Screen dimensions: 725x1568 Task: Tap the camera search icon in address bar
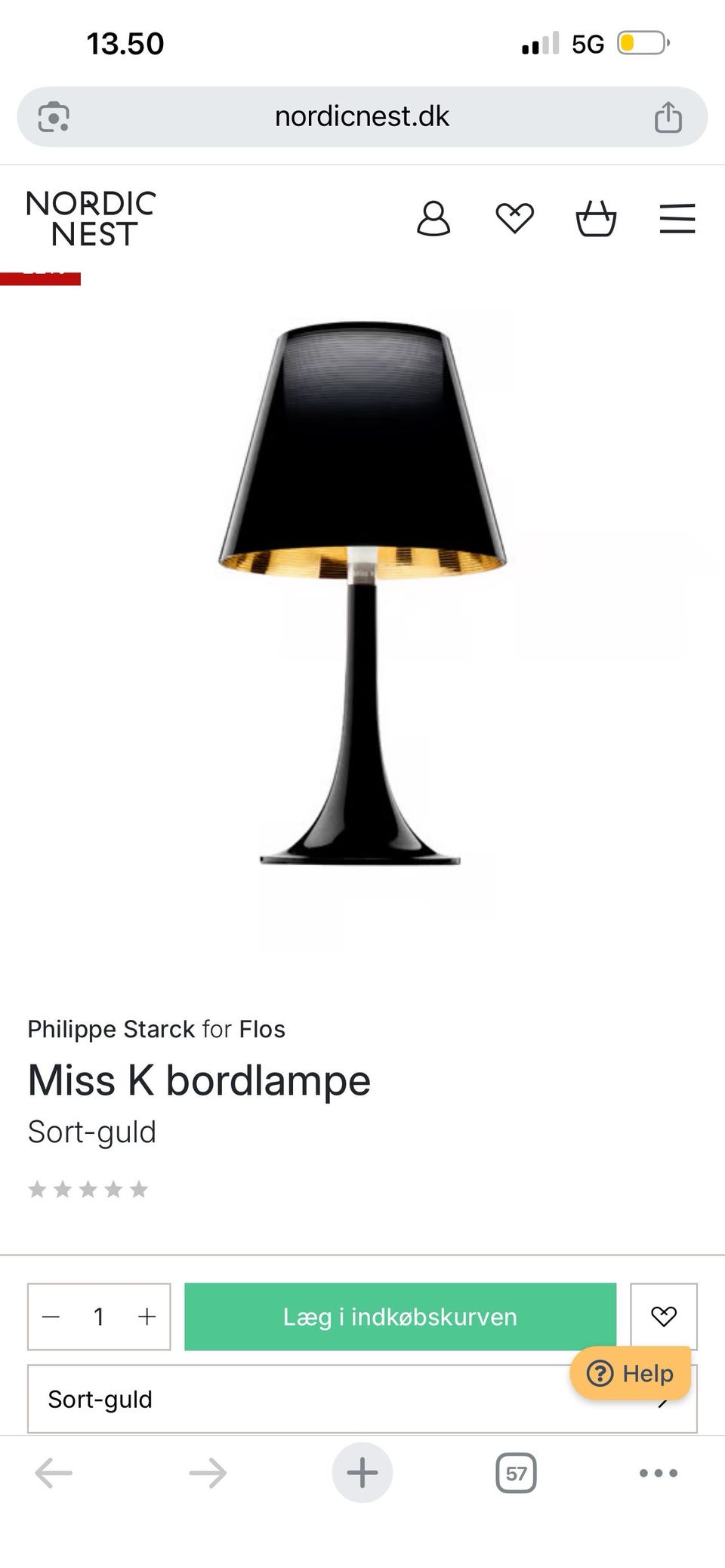54,117
